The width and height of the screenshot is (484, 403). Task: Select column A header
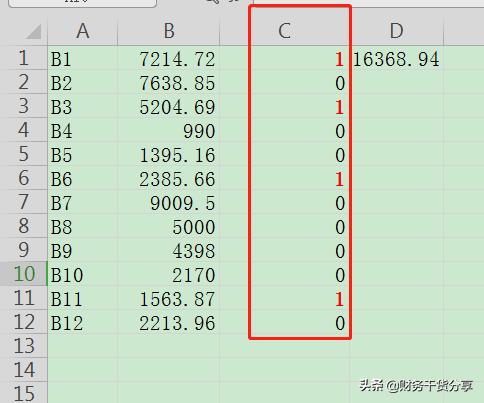click(x=83, y=31)
